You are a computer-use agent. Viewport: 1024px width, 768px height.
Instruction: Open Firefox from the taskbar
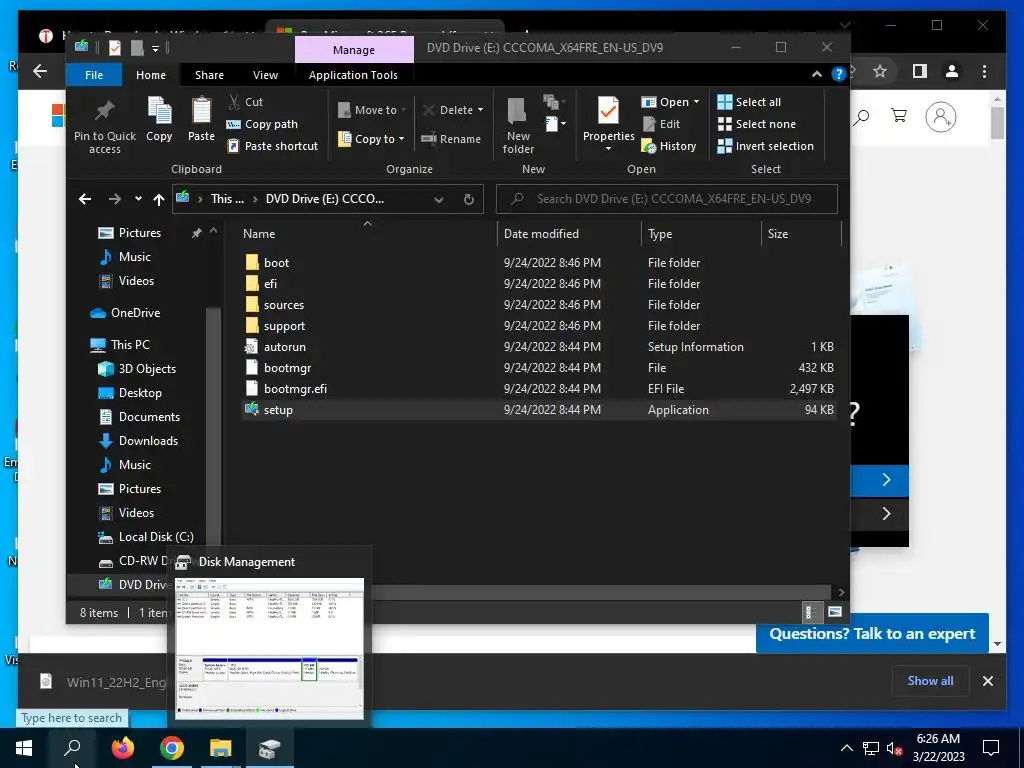[x=122, y=748]
